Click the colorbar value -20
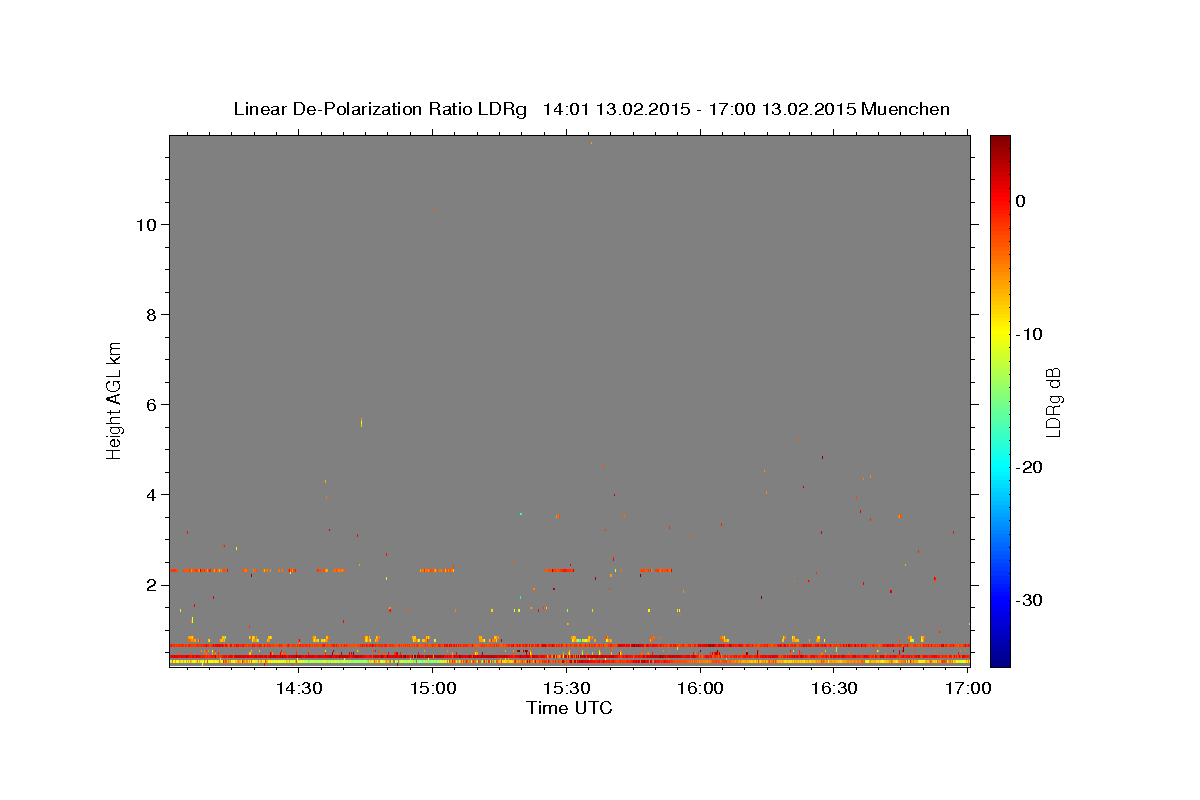Image resolution: width=1200 pixels, height=800 pixels. coord(1029,467)
